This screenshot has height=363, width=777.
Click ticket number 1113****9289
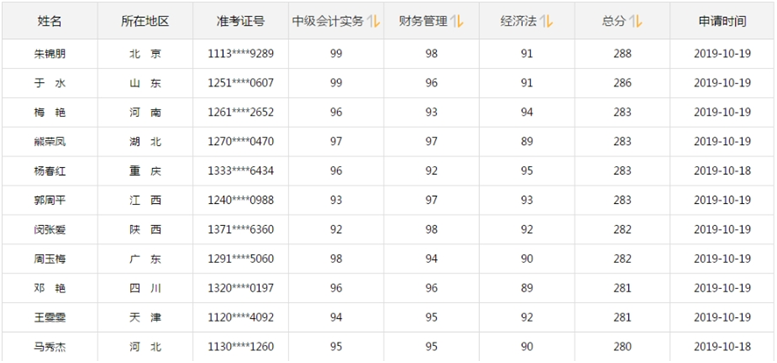(x=240, y=54)
